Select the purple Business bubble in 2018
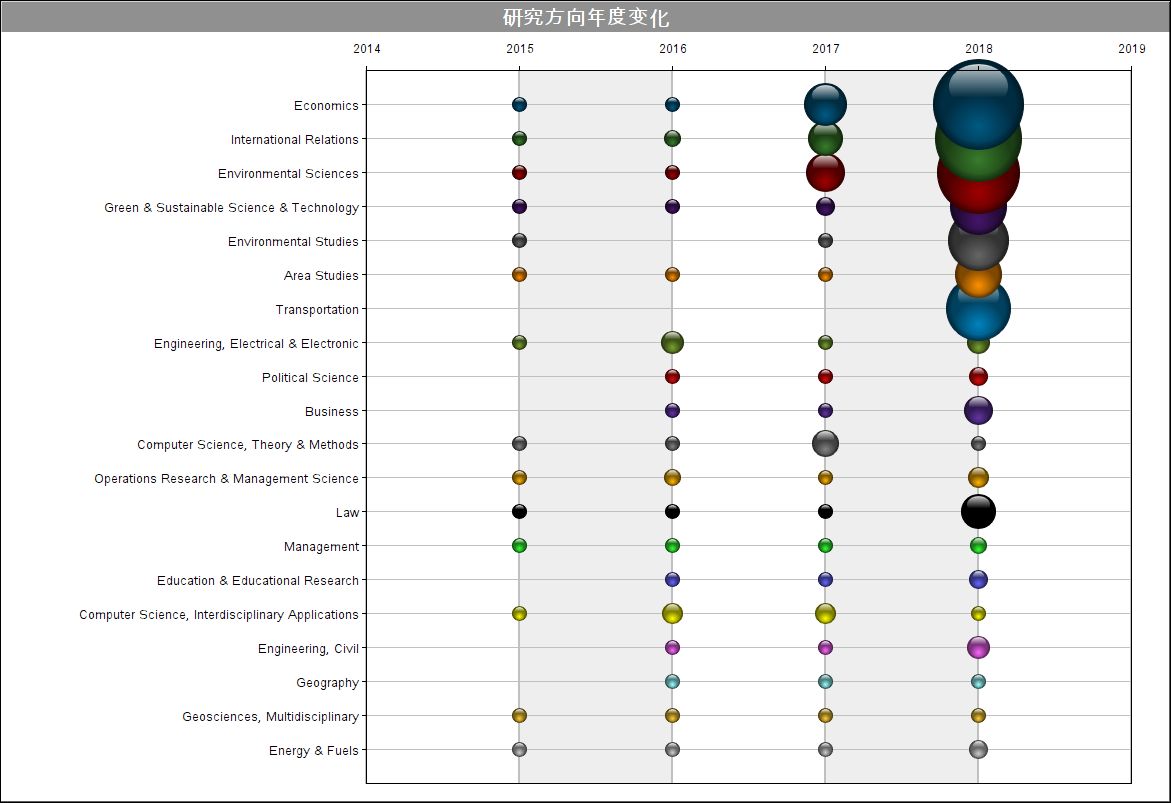1171x803 pixels. [x=978, y=410]
